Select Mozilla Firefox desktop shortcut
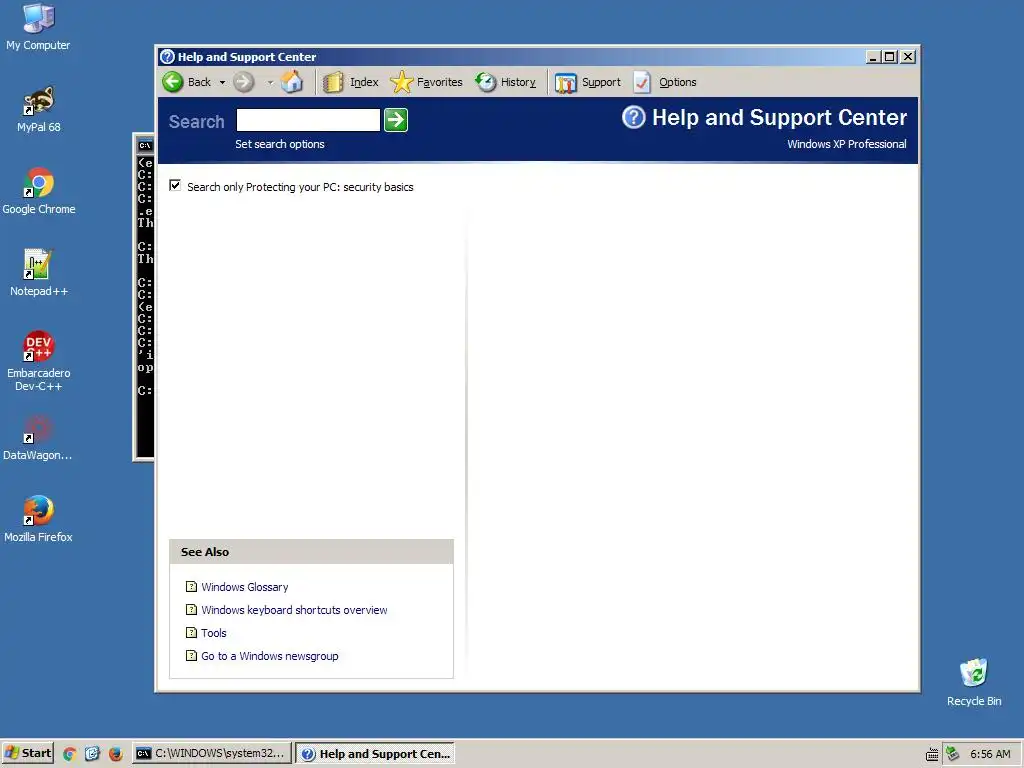1024x768 pixels. tap(38, 519)
